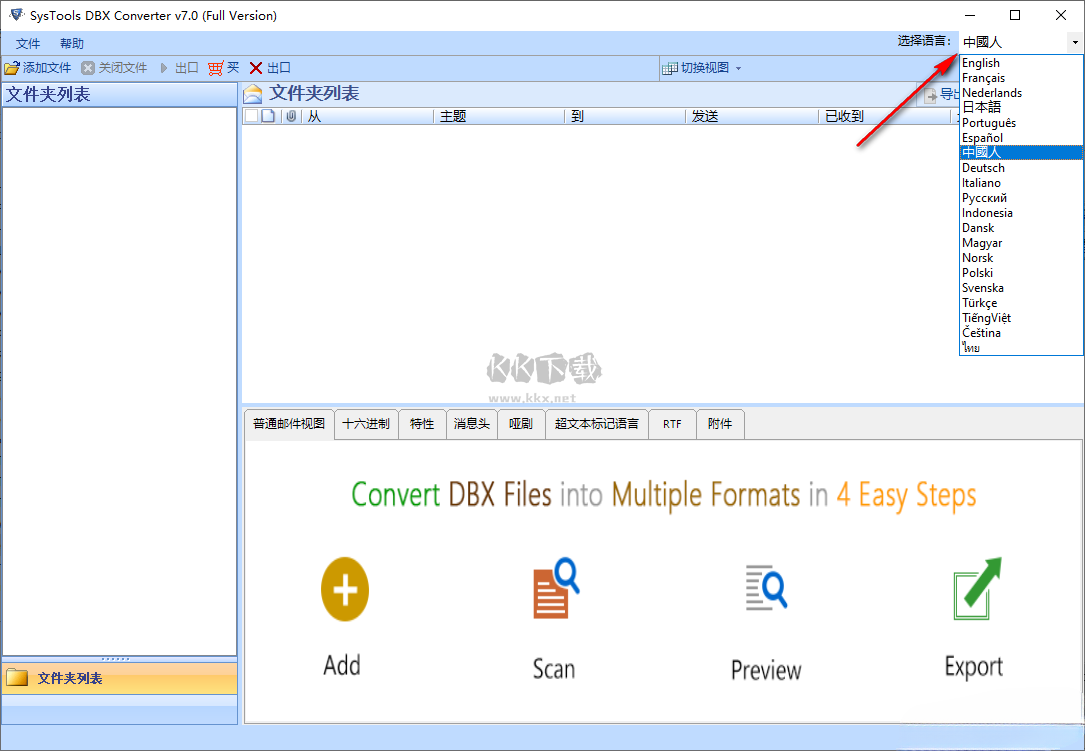Click the Preview magnifier icon in the steps graphic
Viewport: 1085px width, 751px height.
[765, 589]
